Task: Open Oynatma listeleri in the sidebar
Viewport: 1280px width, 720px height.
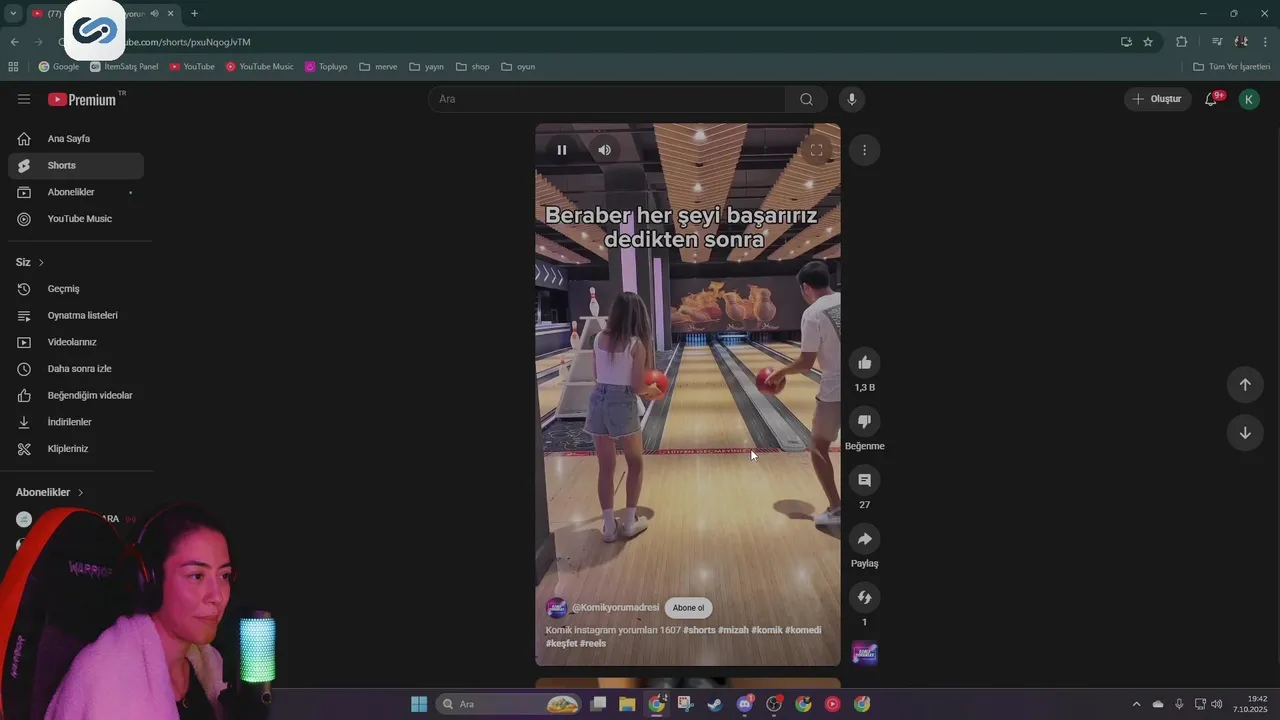Action: point(76,315)
